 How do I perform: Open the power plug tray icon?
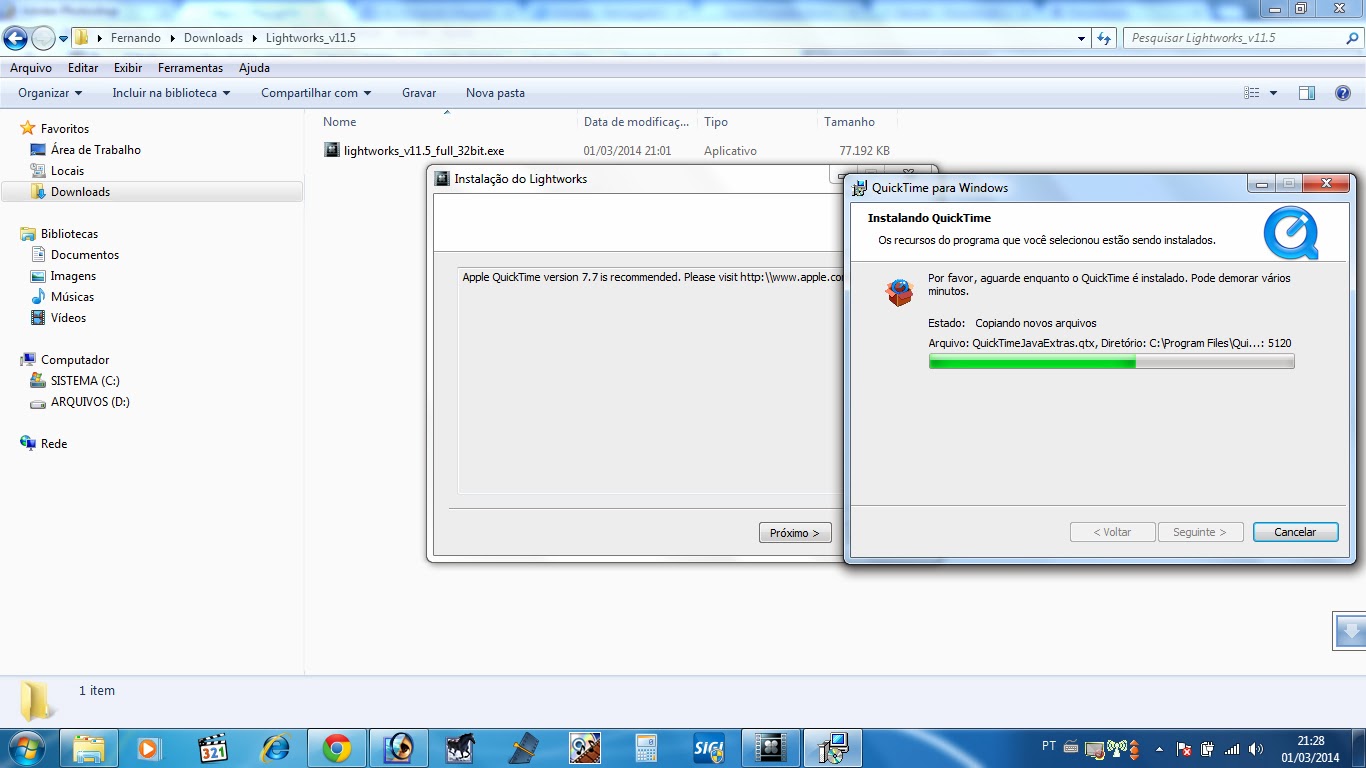[1208, 748]
